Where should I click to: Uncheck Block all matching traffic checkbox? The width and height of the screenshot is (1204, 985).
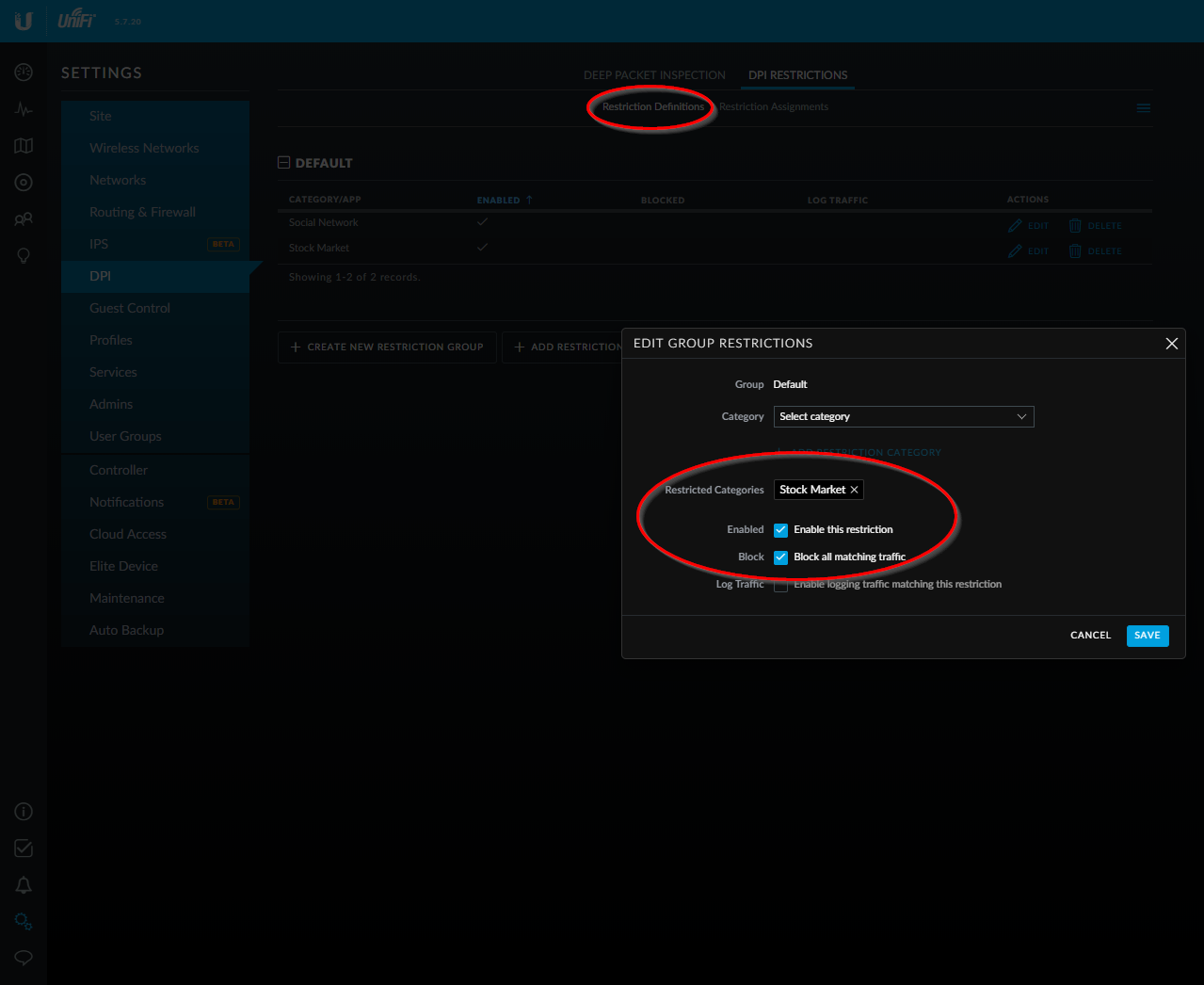[780, 557]
